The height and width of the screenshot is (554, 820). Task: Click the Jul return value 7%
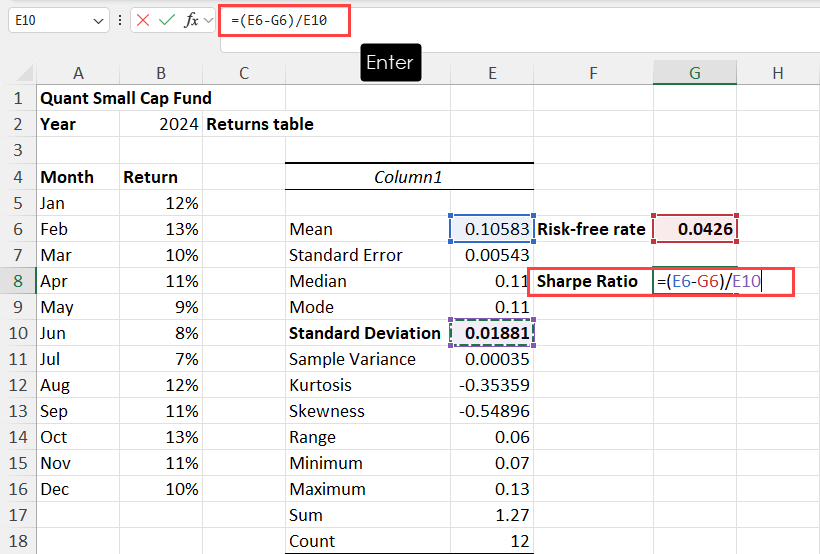161,359
